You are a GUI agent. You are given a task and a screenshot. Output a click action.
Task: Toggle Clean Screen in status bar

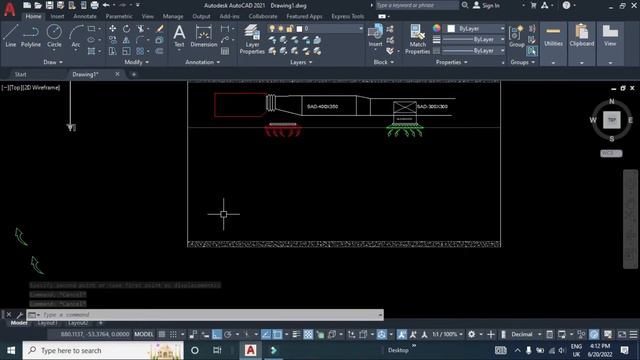(622, 334)
